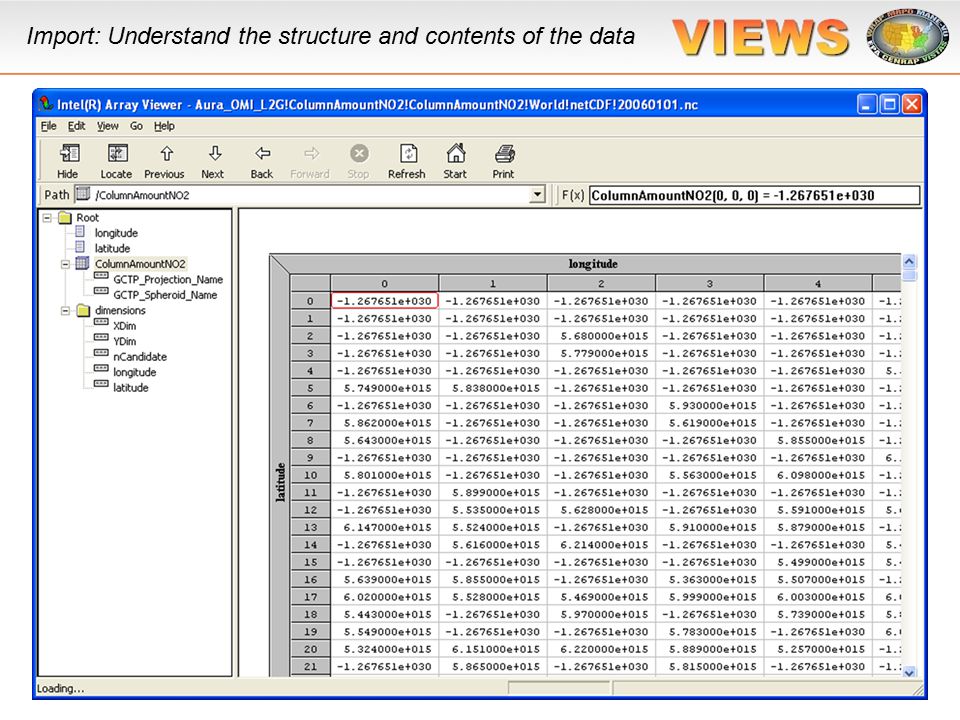The image size is (960, 720).
Task: Click the Locate toolbar icon
Action: click(117, 154)
